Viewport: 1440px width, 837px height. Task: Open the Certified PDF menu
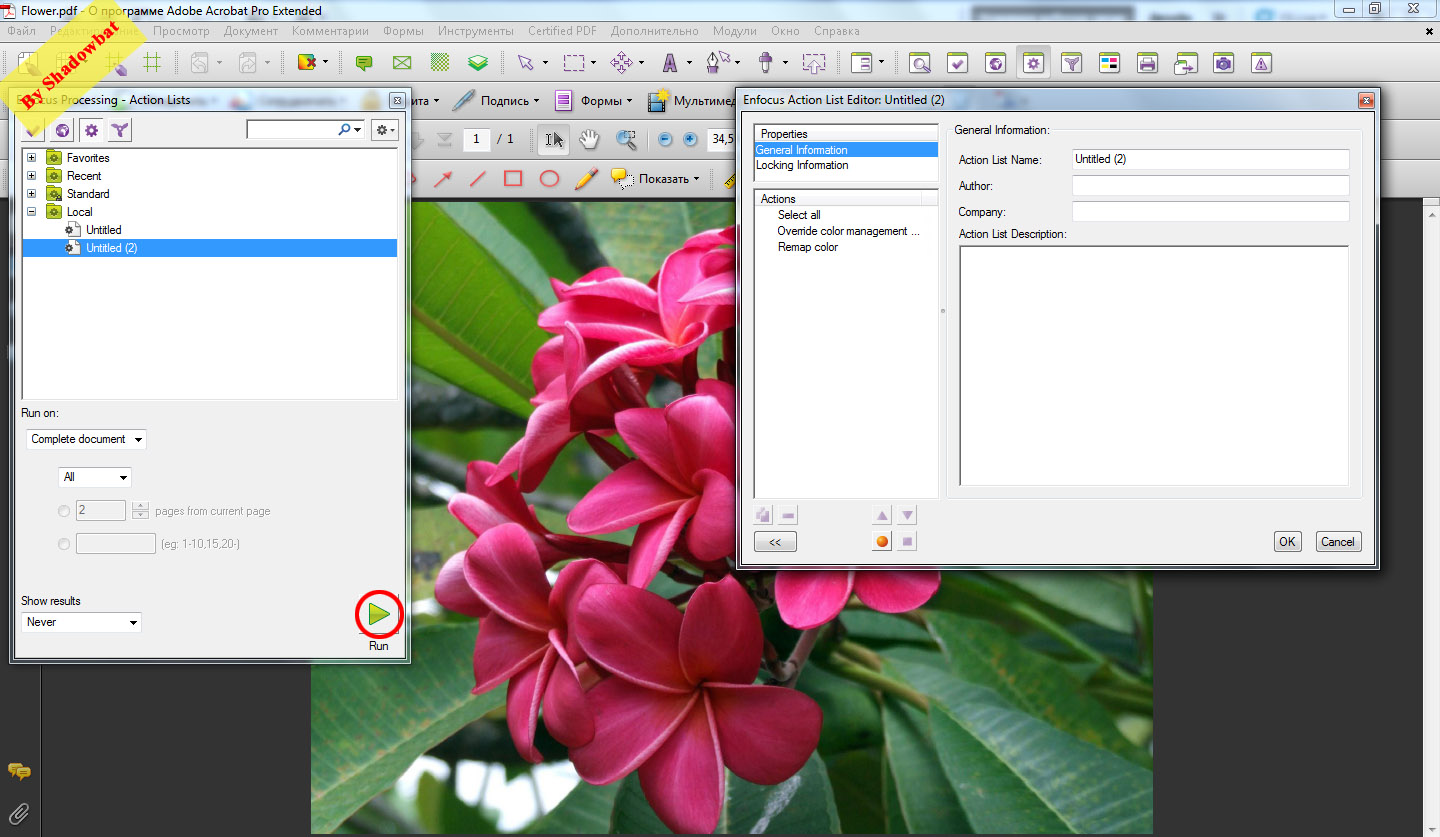(563, 31)
